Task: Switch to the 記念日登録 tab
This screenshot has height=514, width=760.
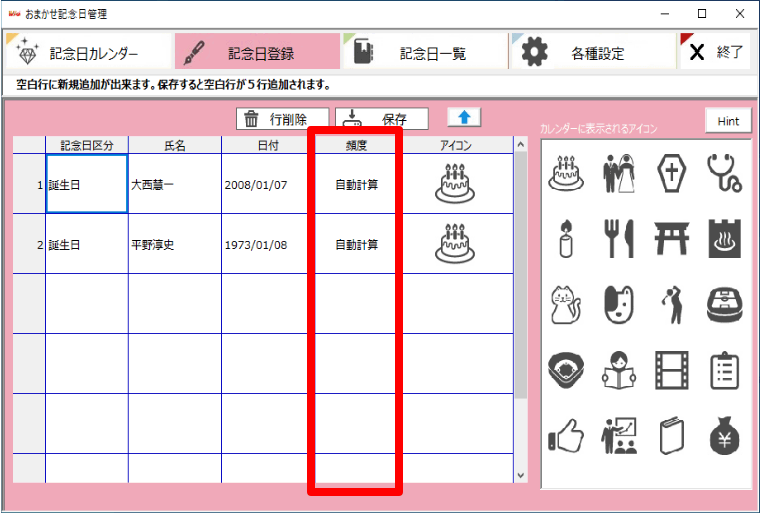Action: (257, 51)
